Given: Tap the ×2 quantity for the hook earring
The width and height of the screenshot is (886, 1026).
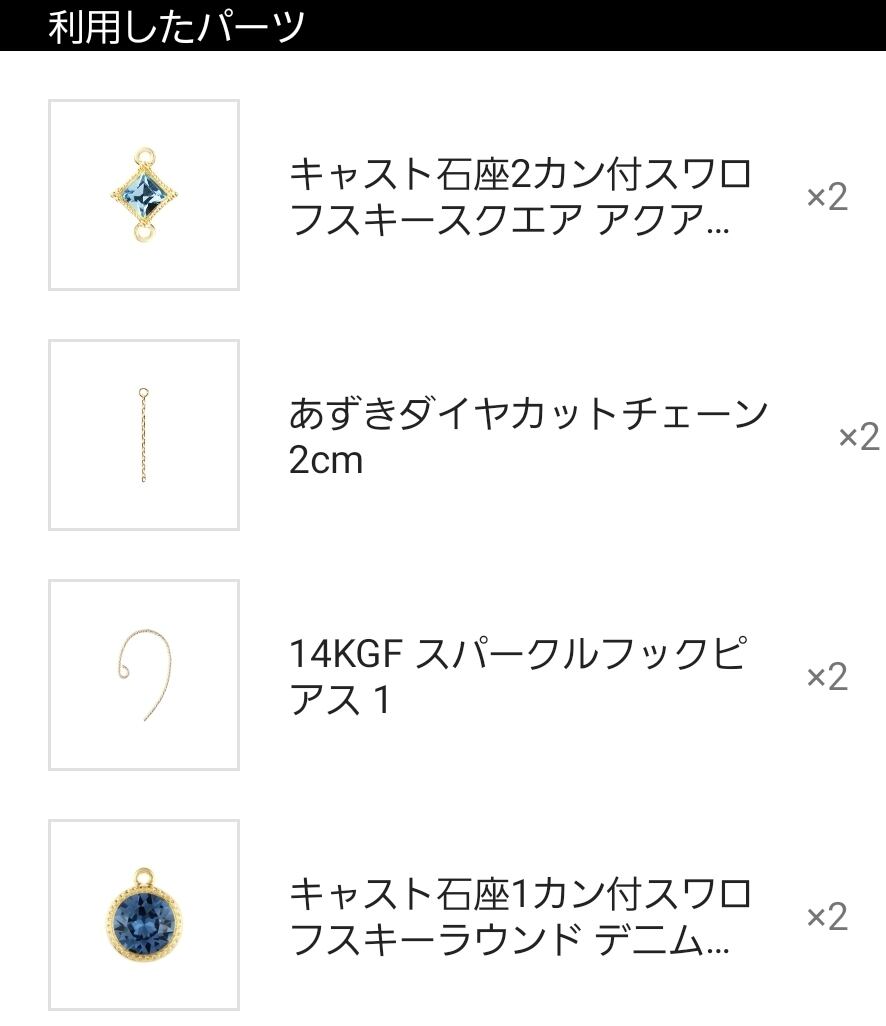Looking at the screenshot, I should (x=827, y=677).
